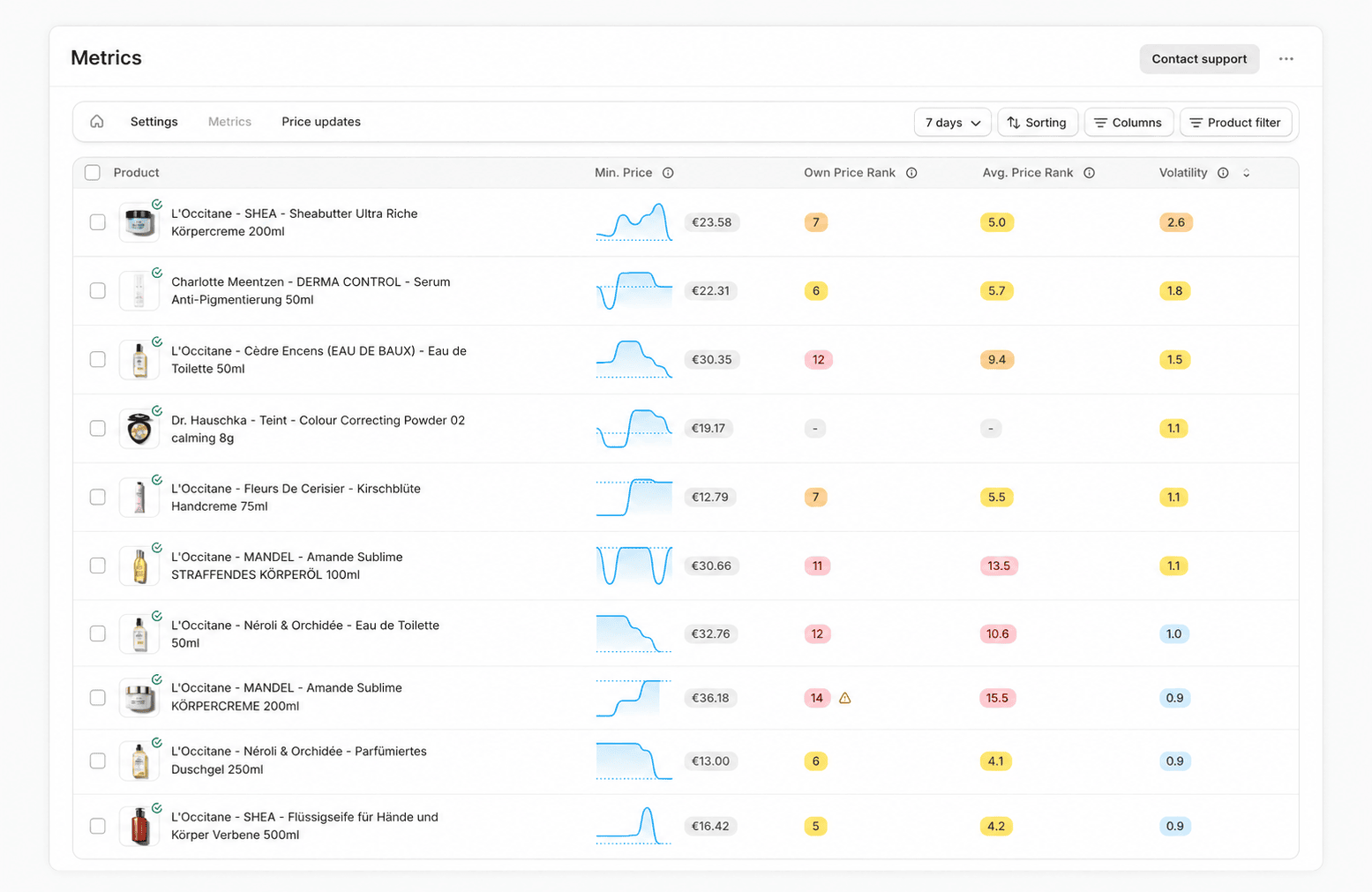1372x892 pixels.
Task: Click the info icon next to Avg. Price Rank
Action: (1090, 173)
